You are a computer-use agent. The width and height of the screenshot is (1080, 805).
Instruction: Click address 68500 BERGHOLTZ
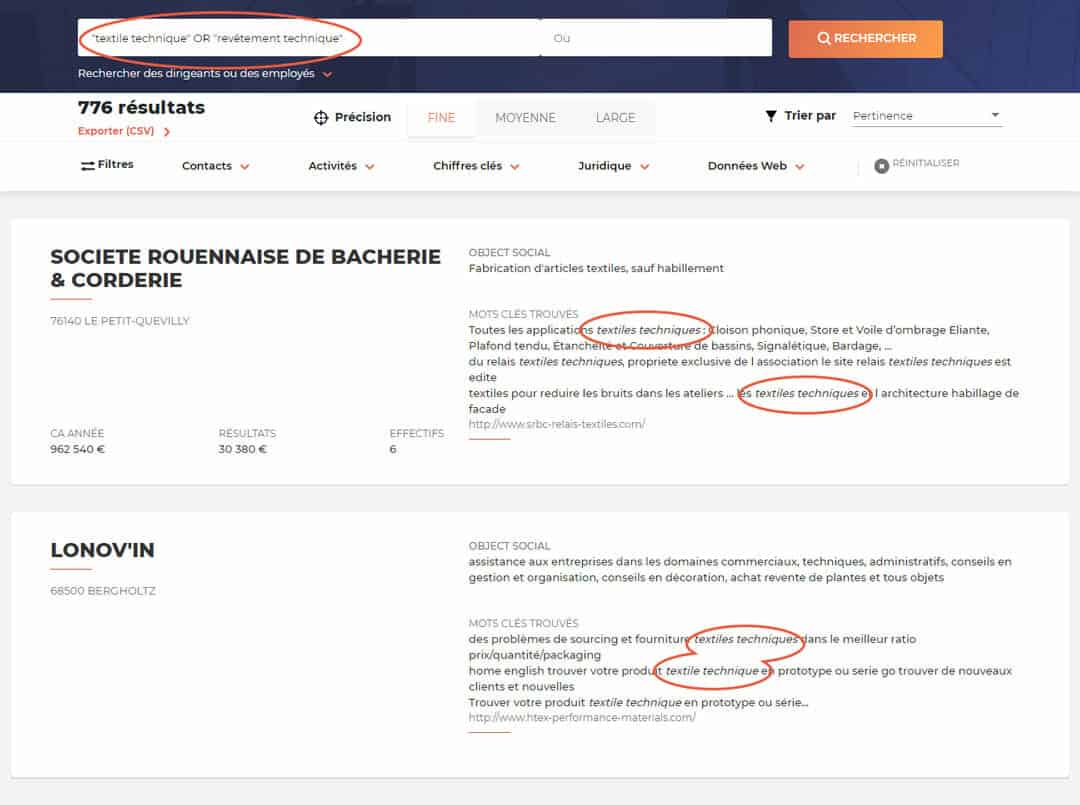103,591
